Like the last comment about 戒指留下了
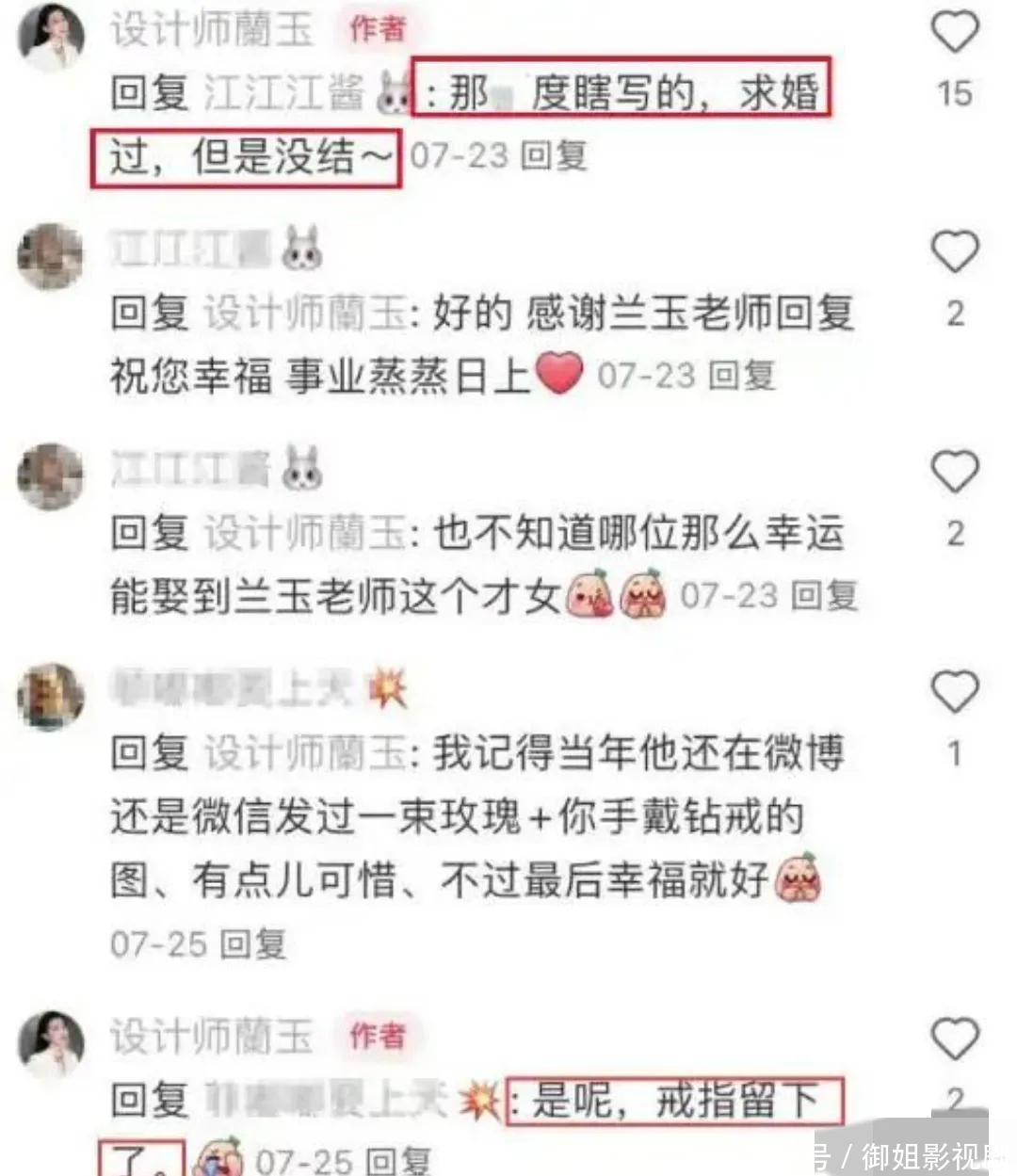The width and height of the screenshot is (1017, 1176). (955, 1039)
